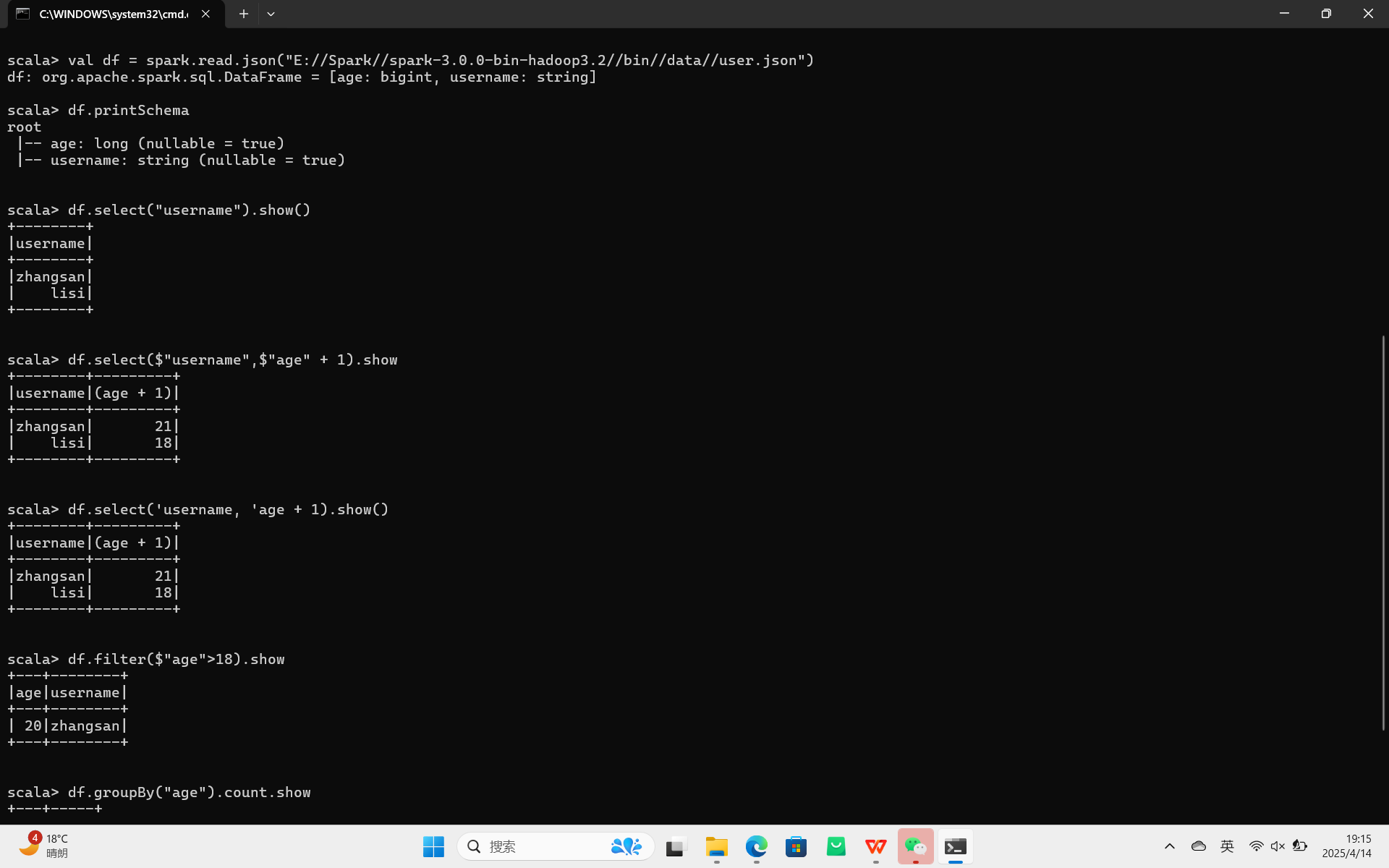Image resolution: width=1389 pixels, height=868 pixels.
Task: Open the Windows Start menu
Action: (x=433, y=846)
